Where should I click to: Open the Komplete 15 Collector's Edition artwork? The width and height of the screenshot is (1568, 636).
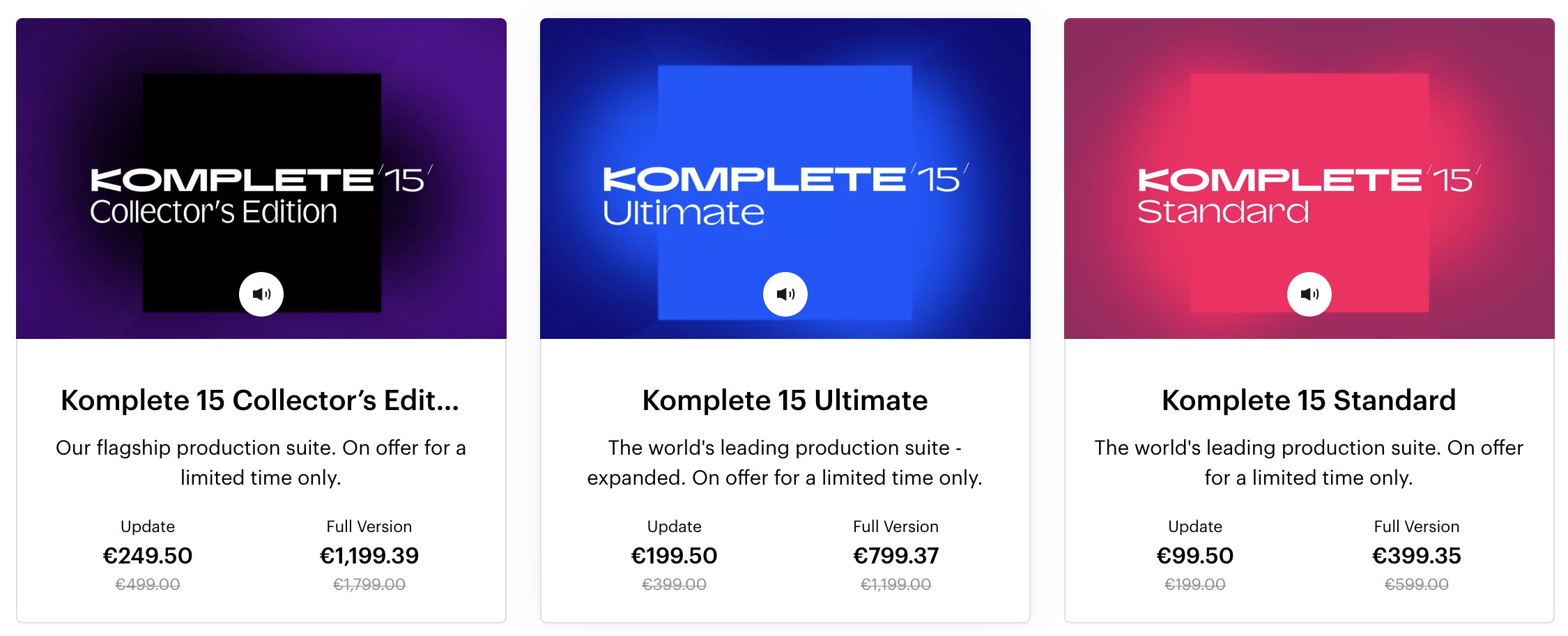[261, 179]
